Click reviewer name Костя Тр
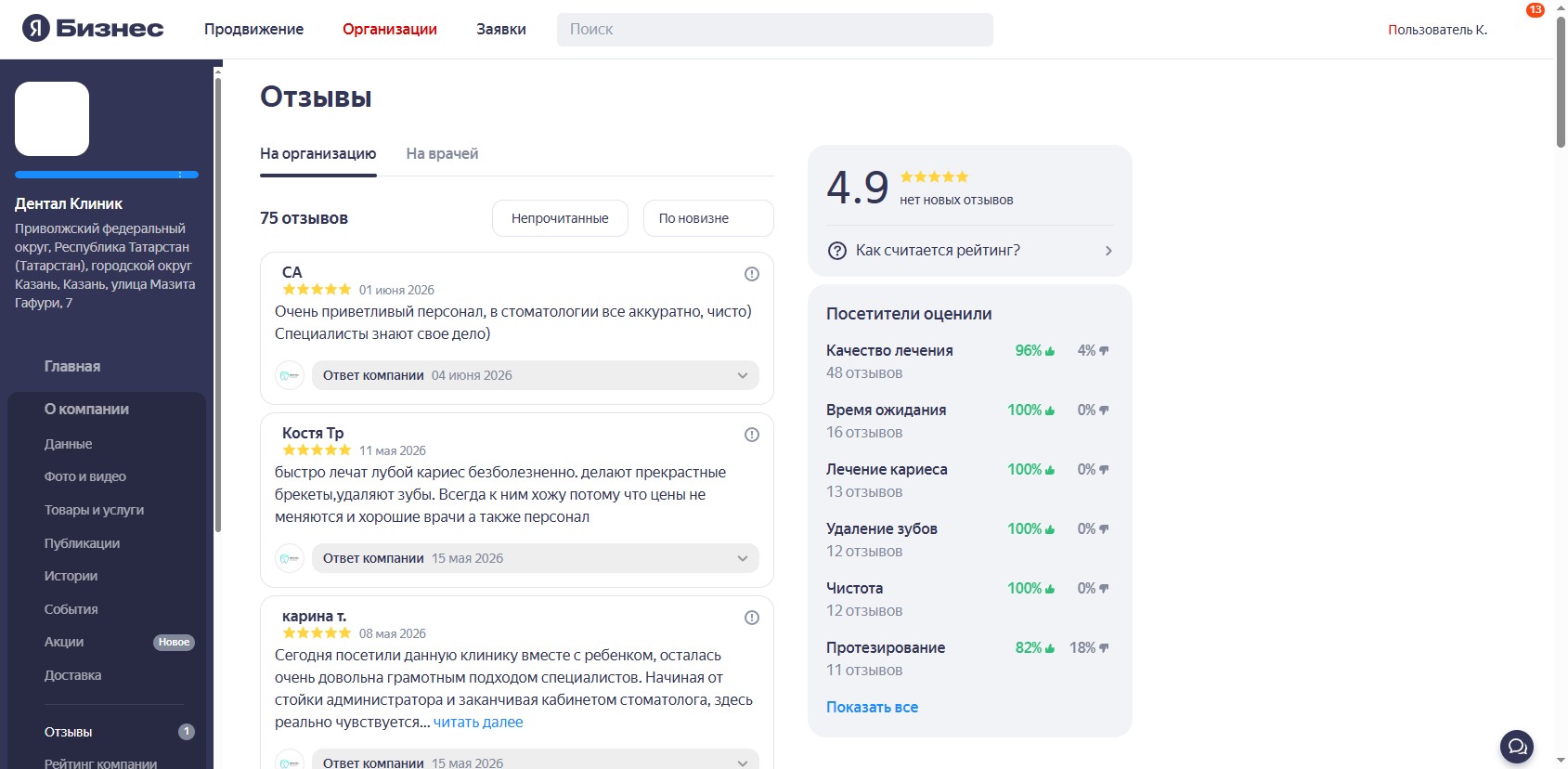Image resolution: width=1568 pixels, height=769 pixels. click(313, 433)
